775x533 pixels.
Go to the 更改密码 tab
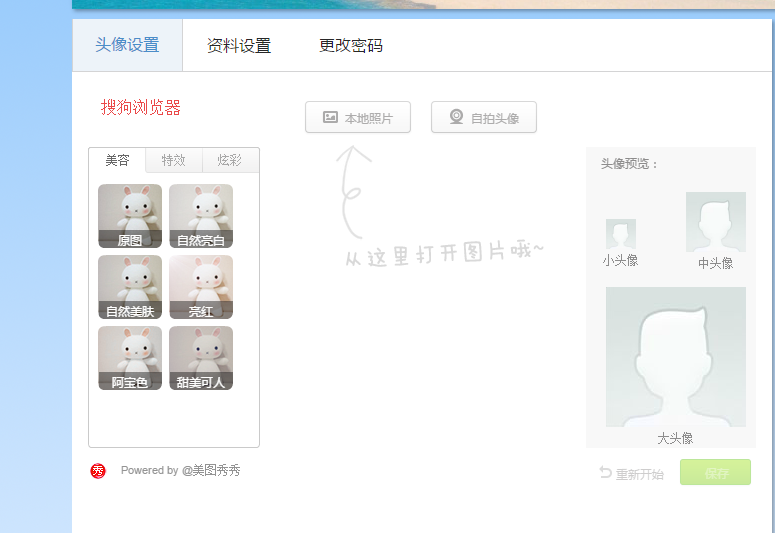351,45
